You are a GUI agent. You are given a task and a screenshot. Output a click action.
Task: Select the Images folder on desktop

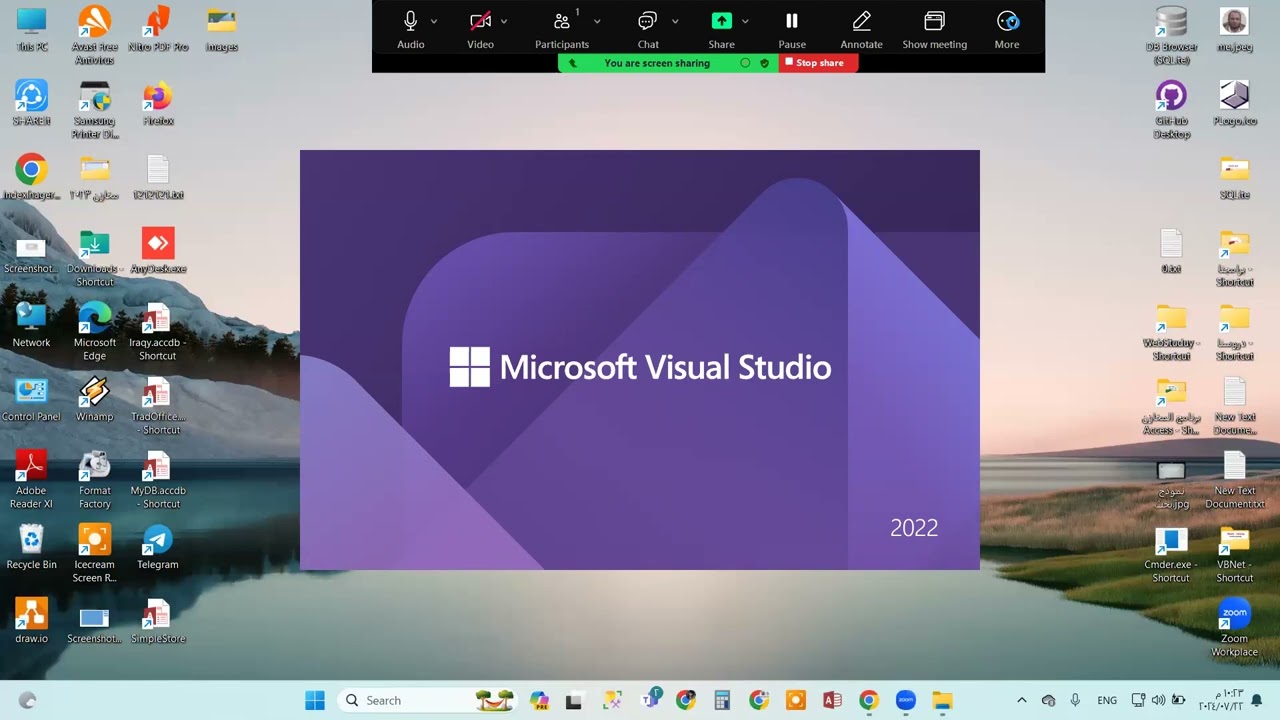click(x=221, y=30)
